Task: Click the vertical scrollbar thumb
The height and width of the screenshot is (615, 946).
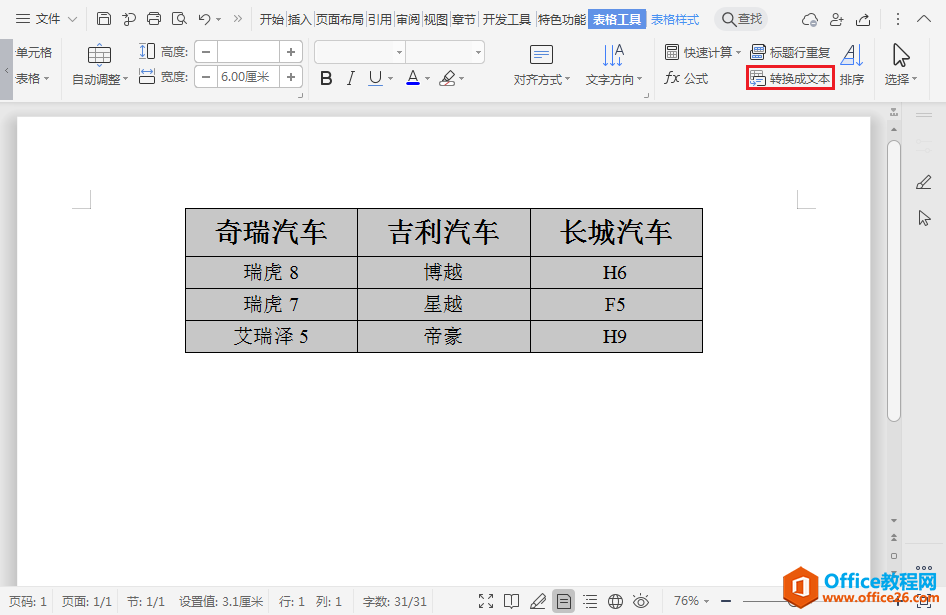Action: (894, 281)
